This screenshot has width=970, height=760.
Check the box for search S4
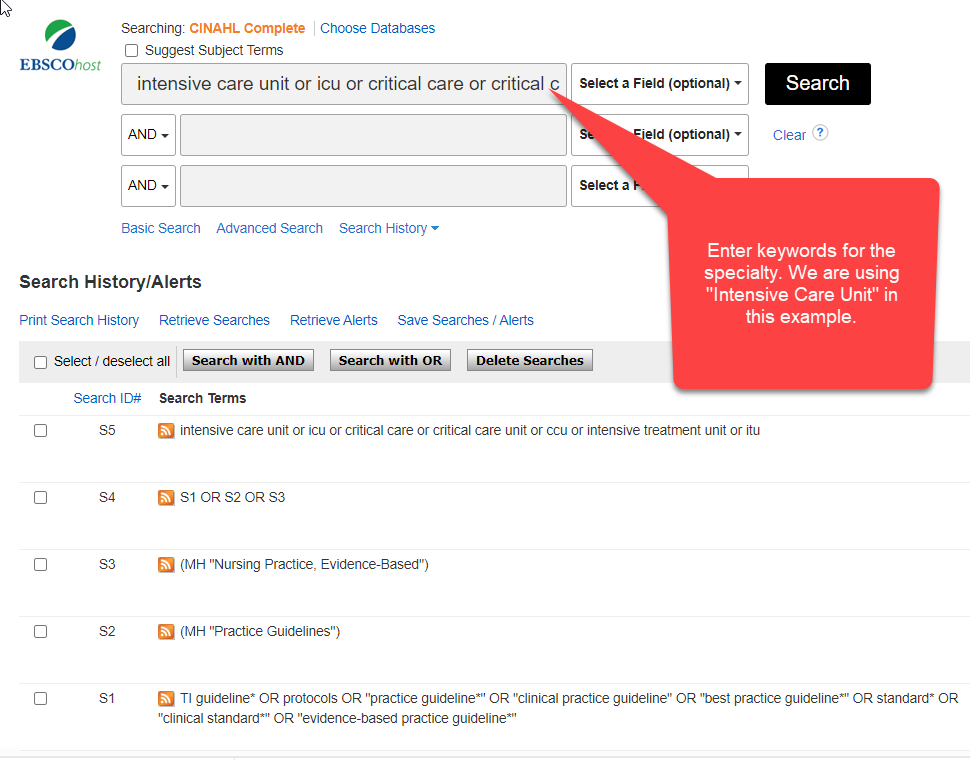click(x=40, y=497)
